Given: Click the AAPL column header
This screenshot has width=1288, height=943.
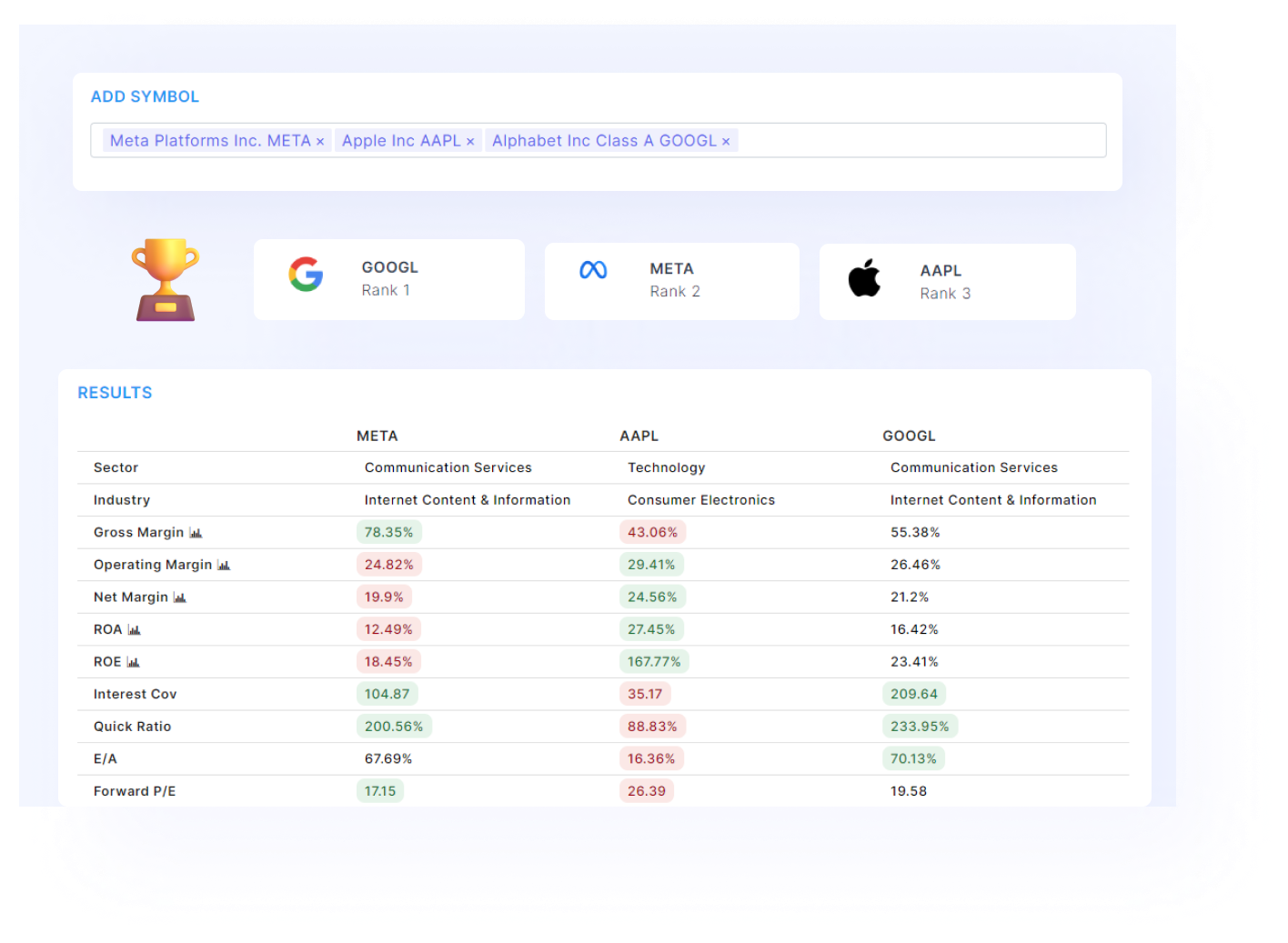Looking at the screenshot, I should pyautogui.click(x=639, y=436).
